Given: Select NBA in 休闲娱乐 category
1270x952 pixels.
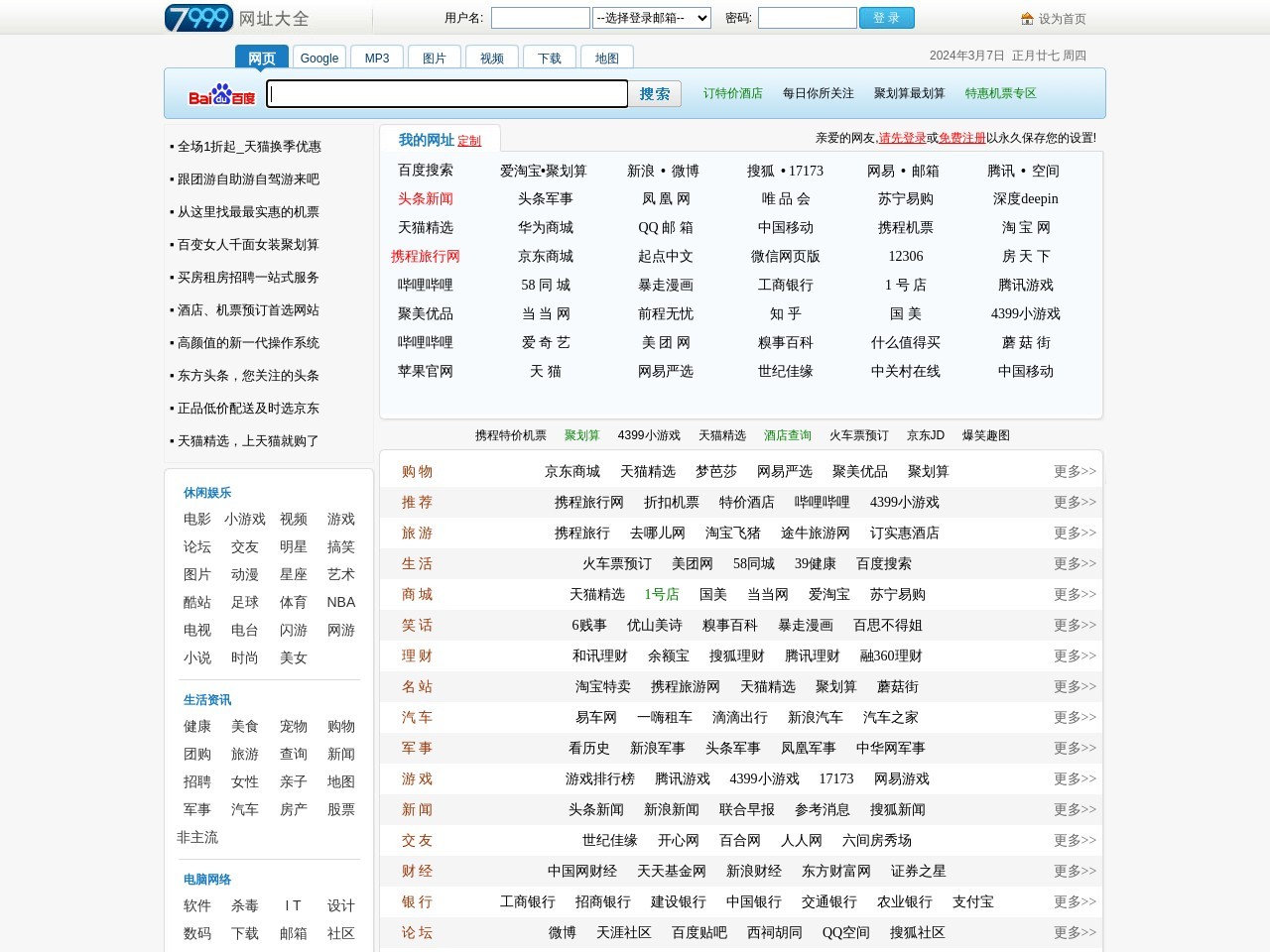Looking at the screenshot, I should [x=341, y=603].
